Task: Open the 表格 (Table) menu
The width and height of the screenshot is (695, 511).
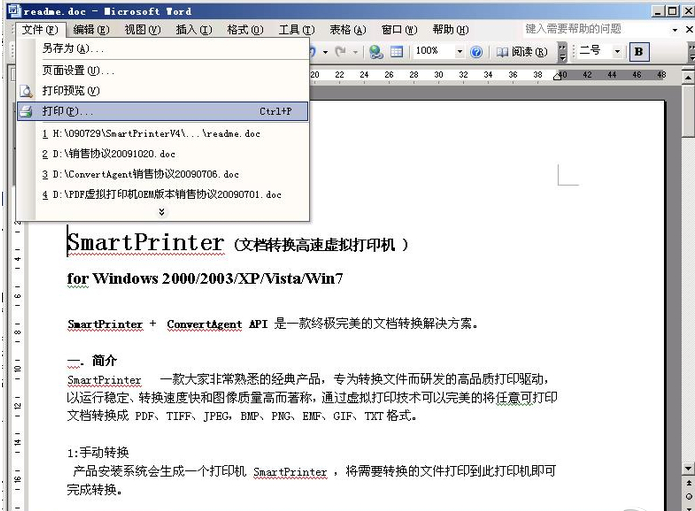Action: (x=347, y=30)
